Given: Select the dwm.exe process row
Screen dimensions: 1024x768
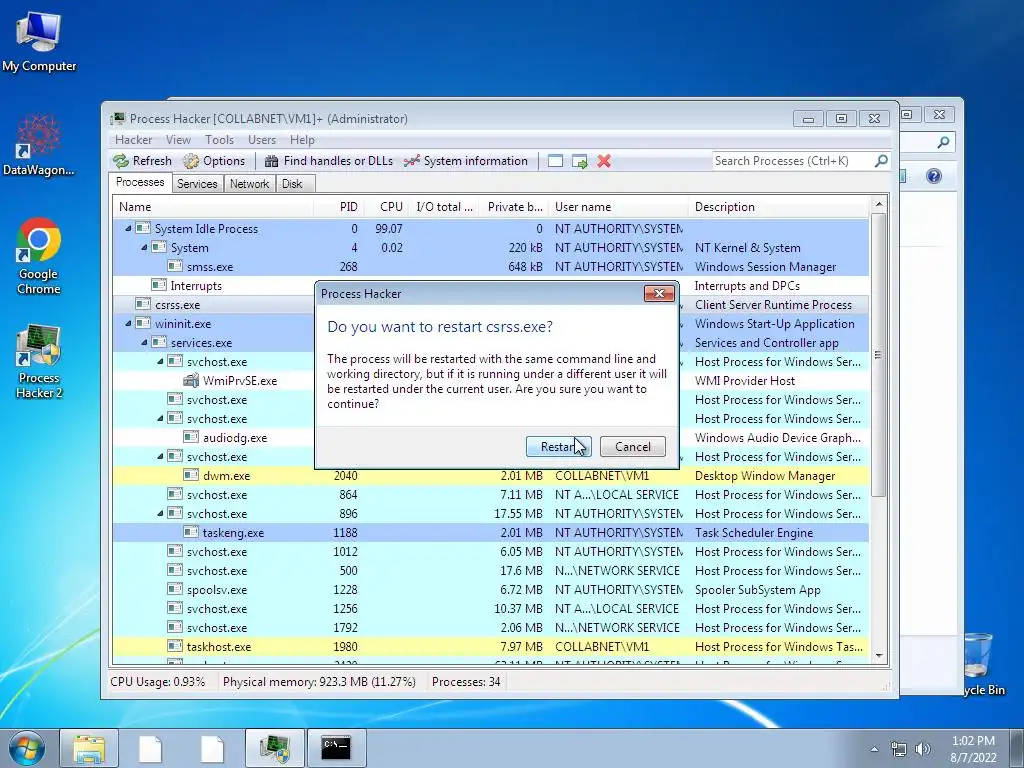Looking at the screenshot, I should click(x=491, y=475).
